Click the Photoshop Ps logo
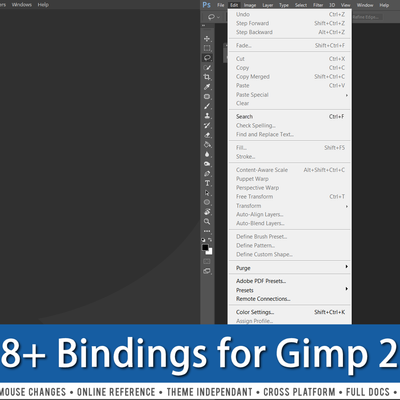This screenshot has width=400, height=400. 207,5
